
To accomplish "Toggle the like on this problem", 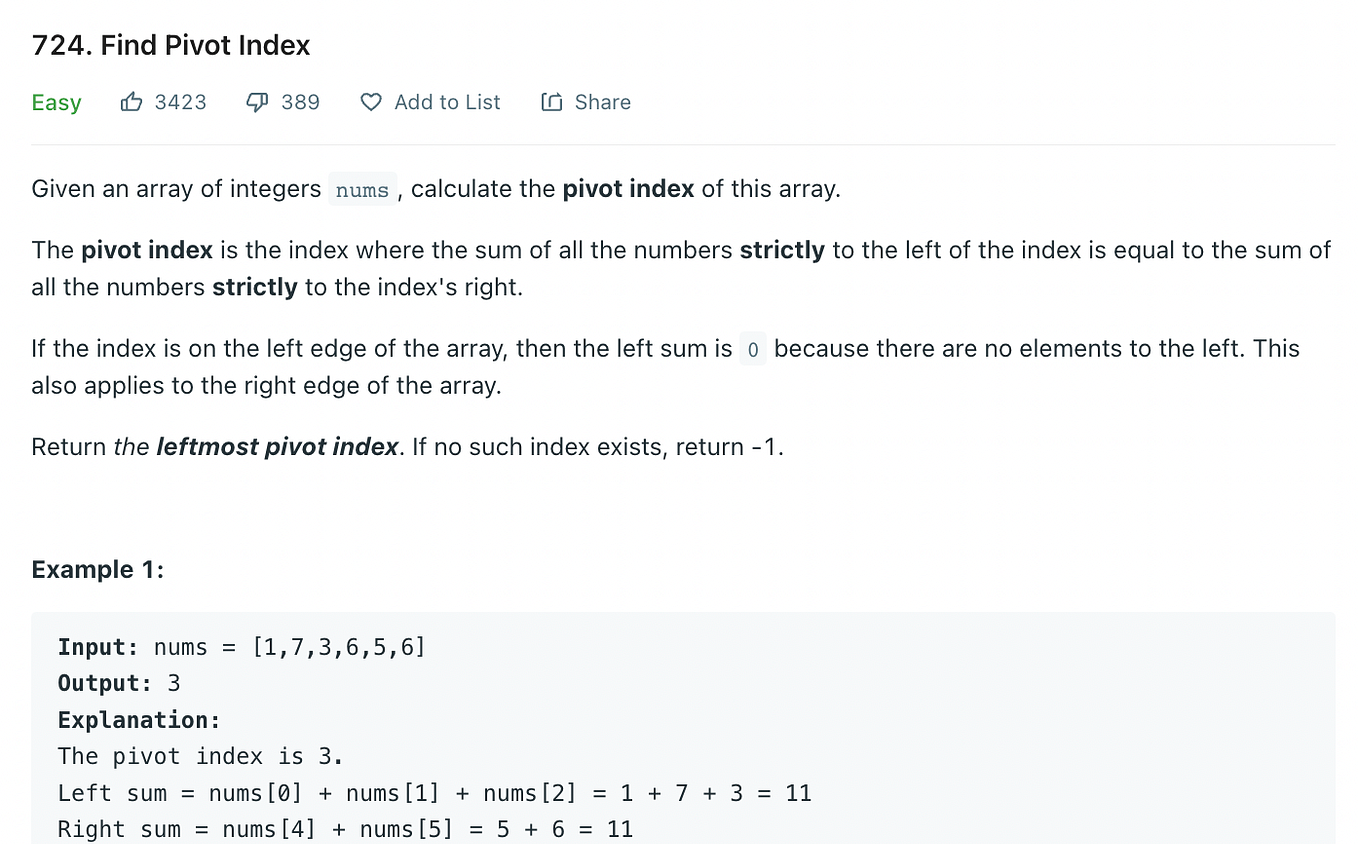I will (132, 101).
